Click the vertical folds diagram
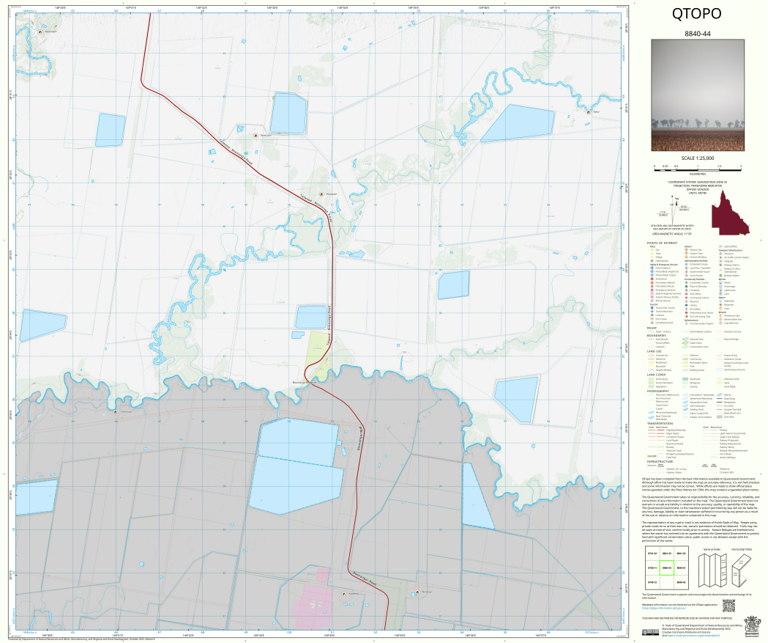The height and width of the screenshot is (643, 768). coord(712,570)
